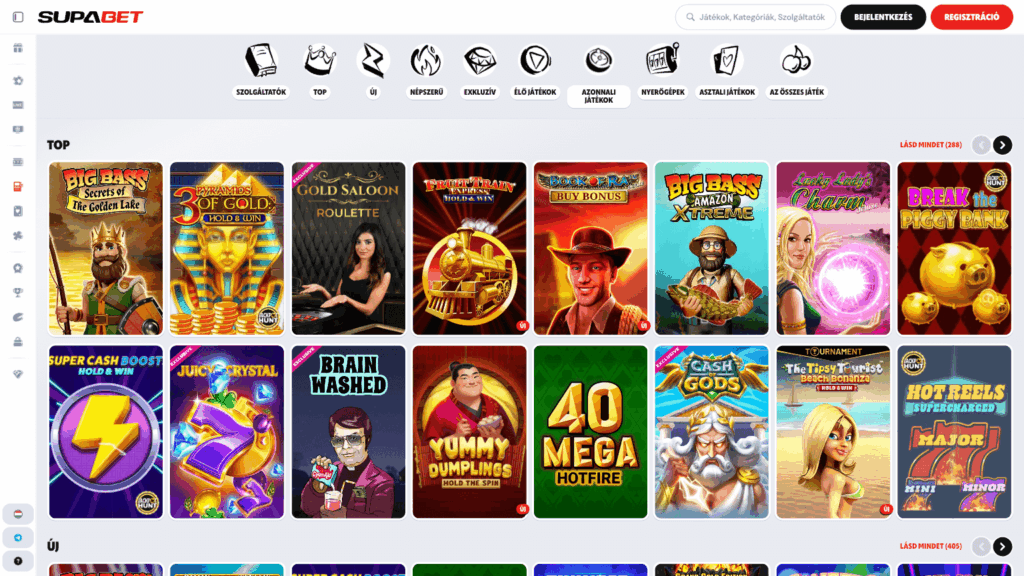Image resolution: width=1024 pixels, height=576 pixels.
Task: Show next games in ÚJ carousel
Action: pyautogui.click(x=1002, y=547)
